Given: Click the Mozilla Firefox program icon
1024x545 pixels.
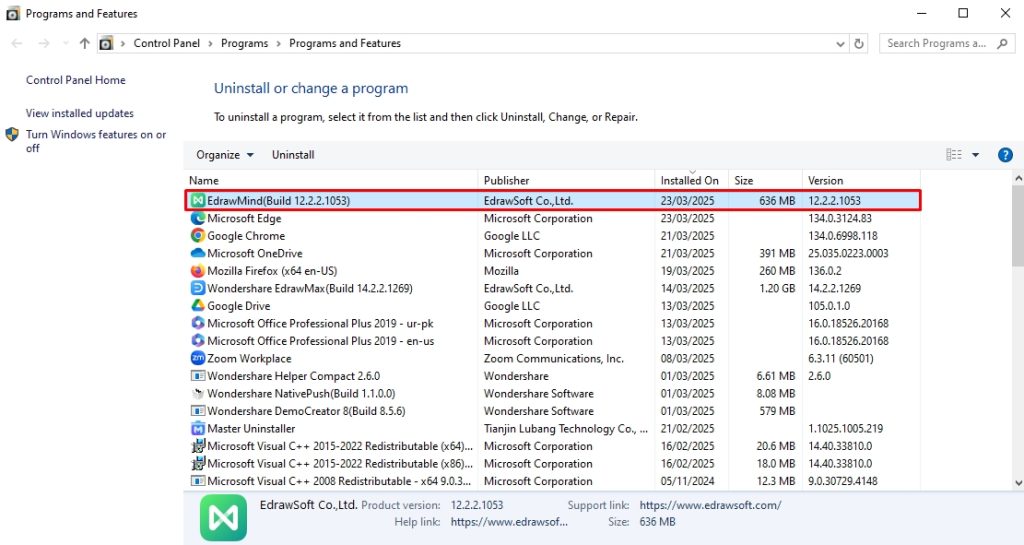Looking at the screenshot, I should click(197, 271).
